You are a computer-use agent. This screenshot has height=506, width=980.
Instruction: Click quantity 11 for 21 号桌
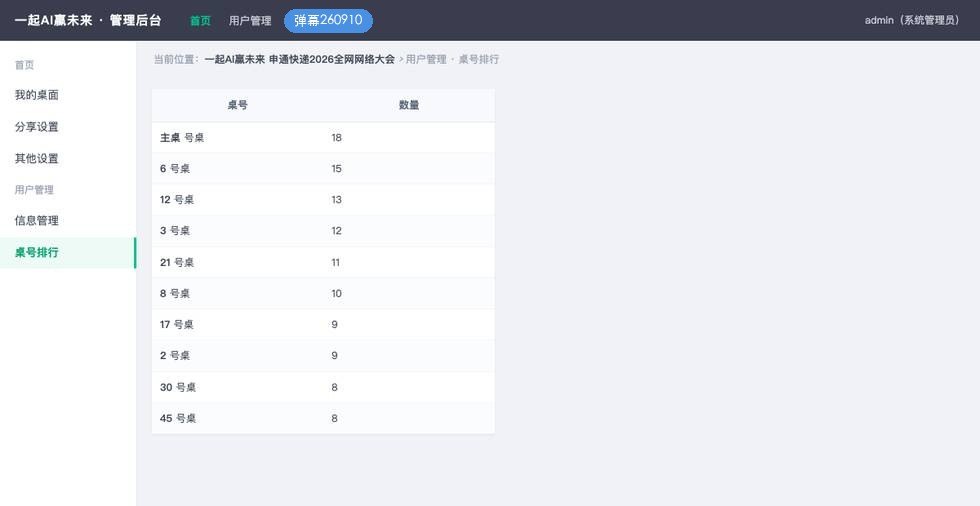336,262
